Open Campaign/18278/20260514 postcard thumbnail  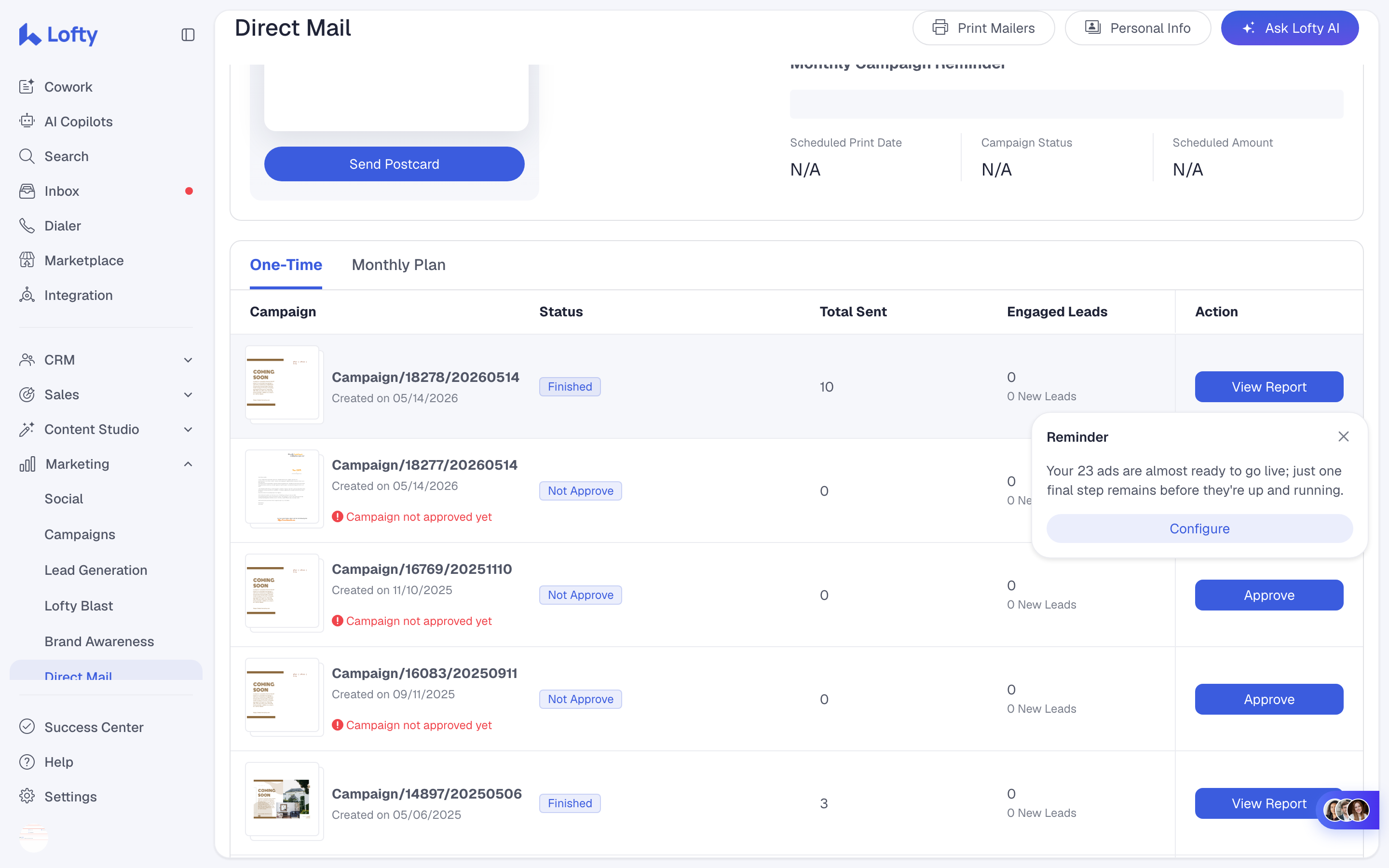[x=284, y=384]
